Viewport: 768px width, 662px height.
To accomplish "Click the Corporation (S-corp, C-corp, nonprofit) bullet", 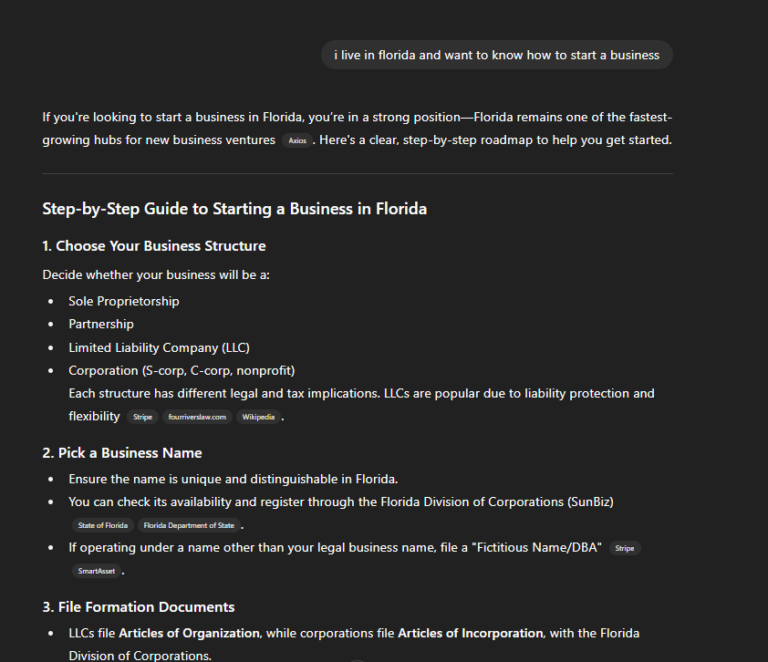I will point(182,371).
